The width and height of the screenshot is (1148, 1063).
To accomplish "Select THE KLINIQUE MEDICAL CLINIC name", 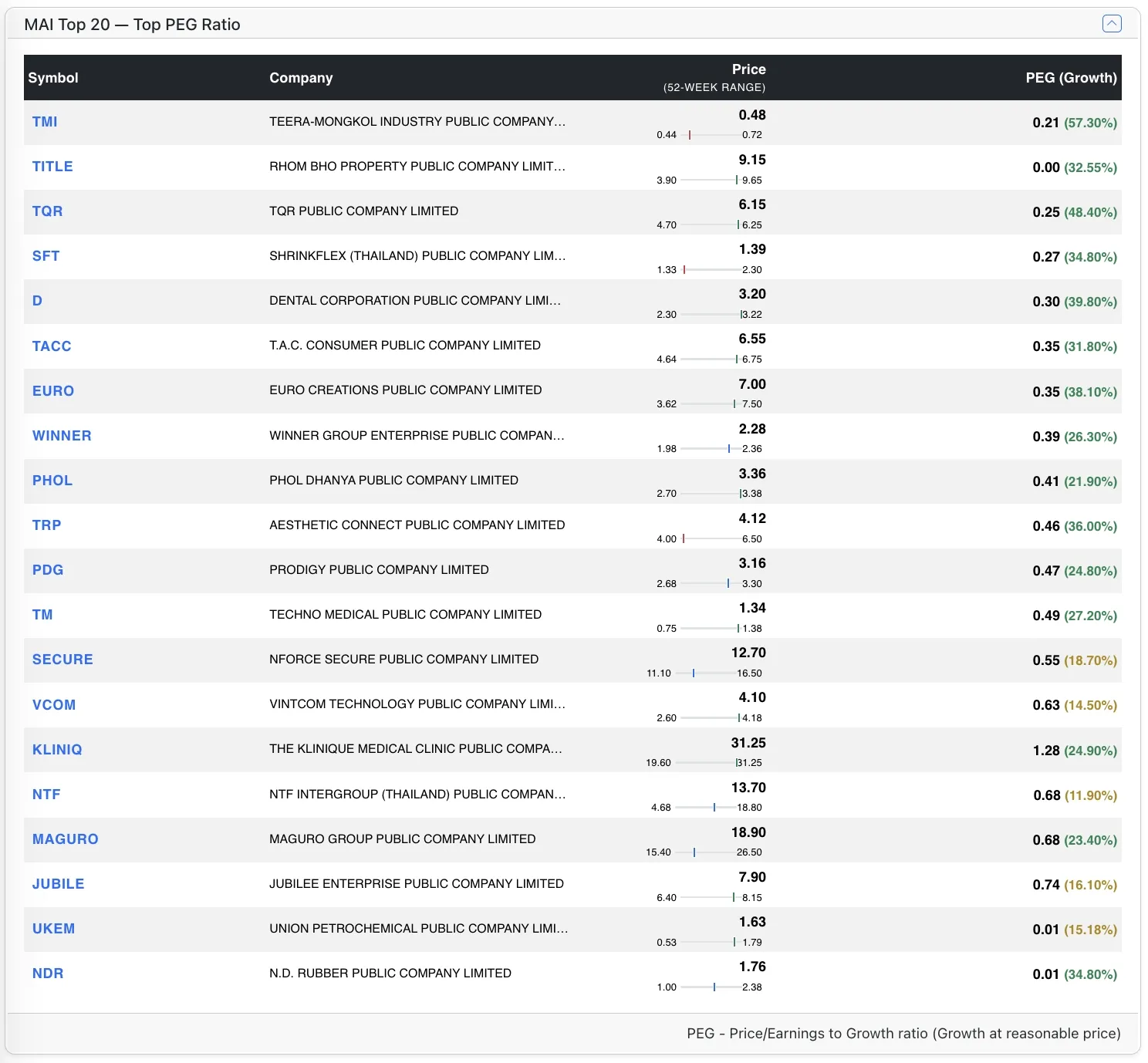I will coord(416,749).
